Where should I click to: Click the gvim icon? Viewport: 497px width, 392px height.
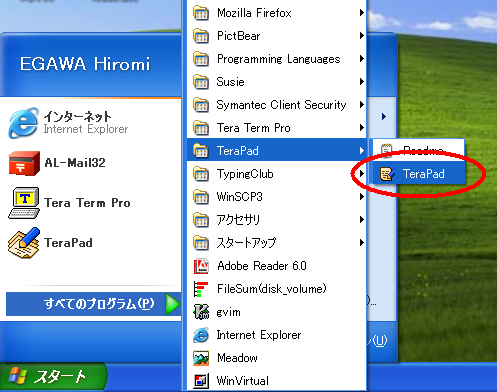click(201, 312)
